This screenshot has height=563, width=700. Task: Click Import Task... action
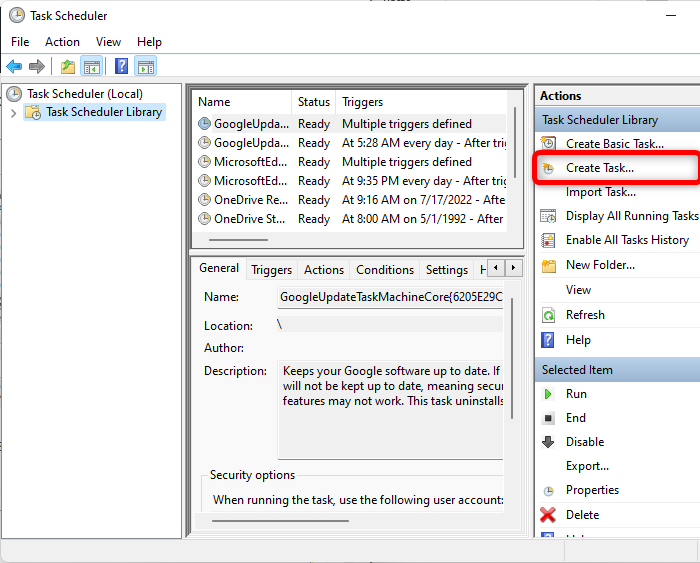(600, 192)
